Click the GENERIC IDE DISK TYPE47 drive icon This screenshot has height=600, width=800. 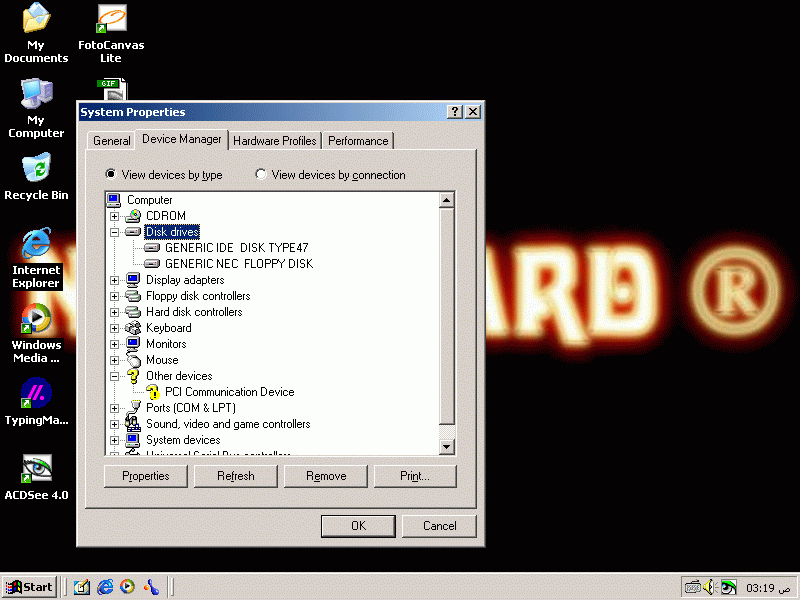point(152,248)
